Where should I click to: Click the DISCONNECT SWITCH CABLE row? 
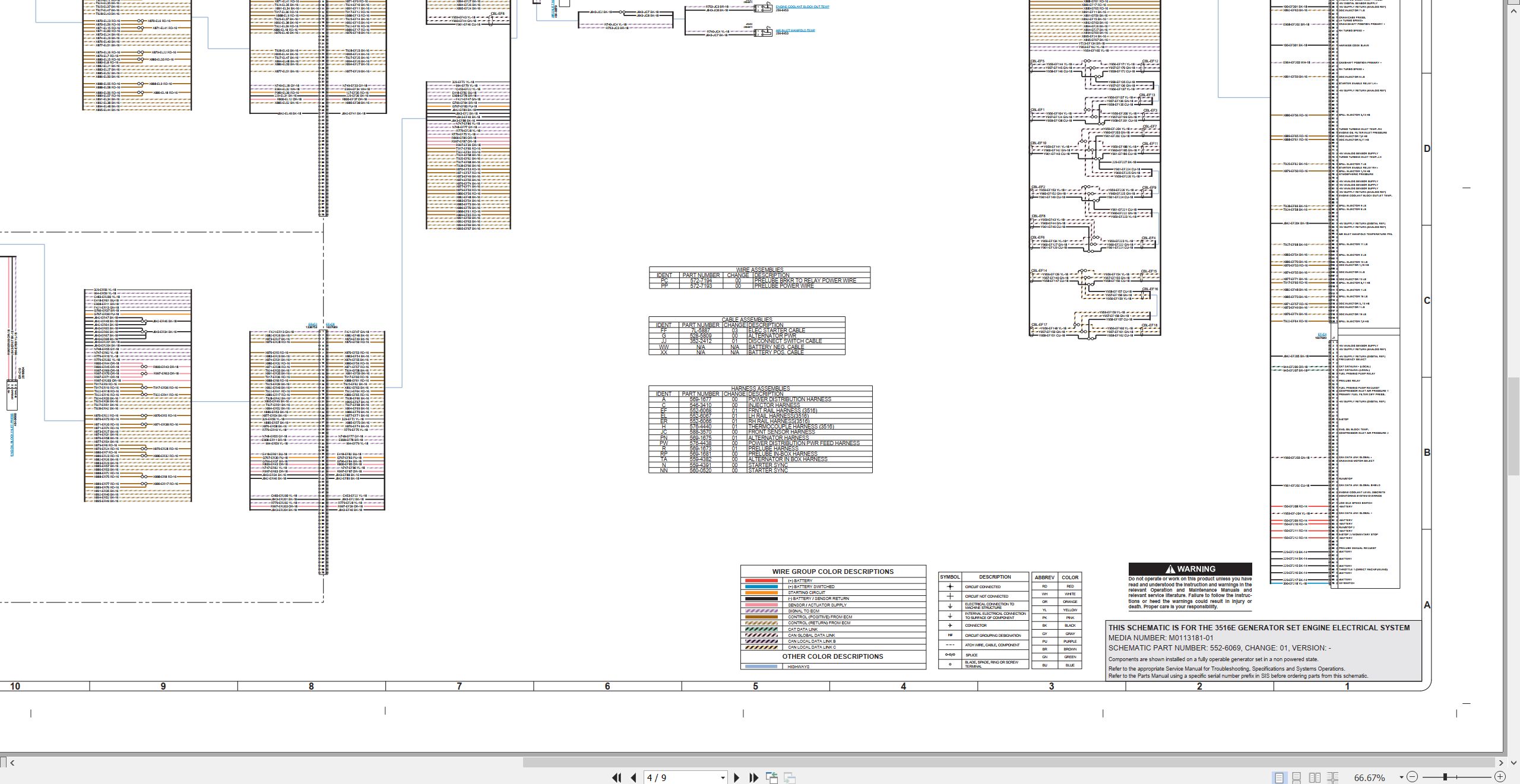tap(747, 341)
